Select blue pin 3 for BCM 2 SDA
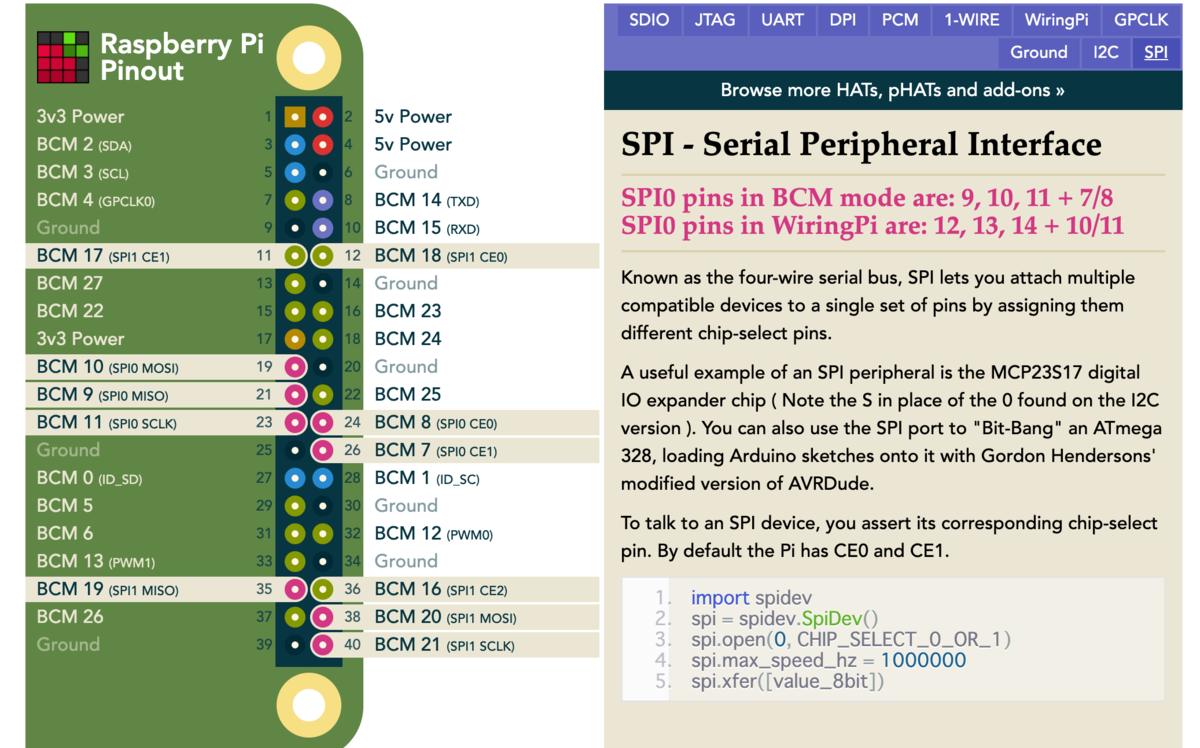Screen dimensions: 1200x748 click(295, 145)
